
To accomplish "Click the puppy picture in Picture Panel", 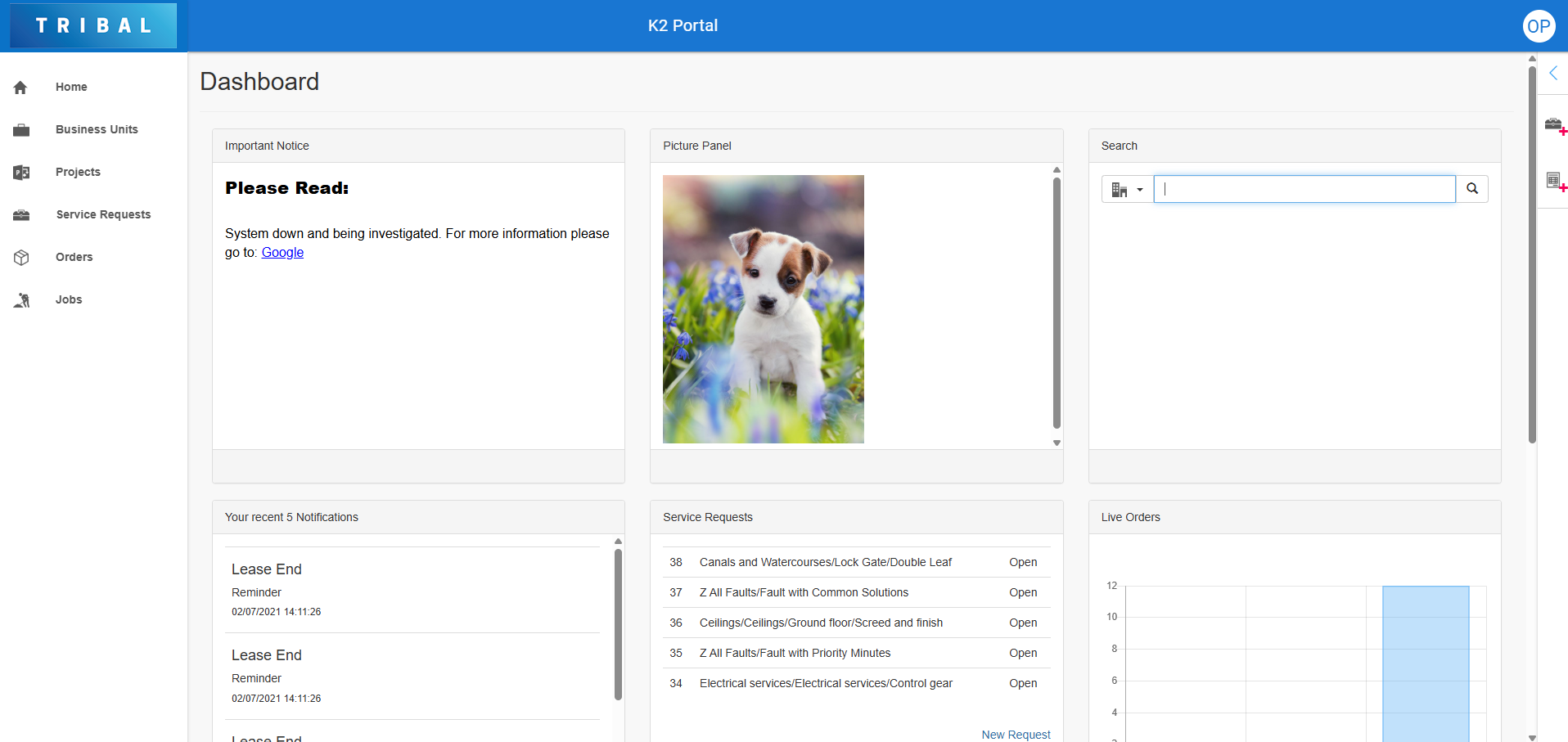I will tap(764, 309).
